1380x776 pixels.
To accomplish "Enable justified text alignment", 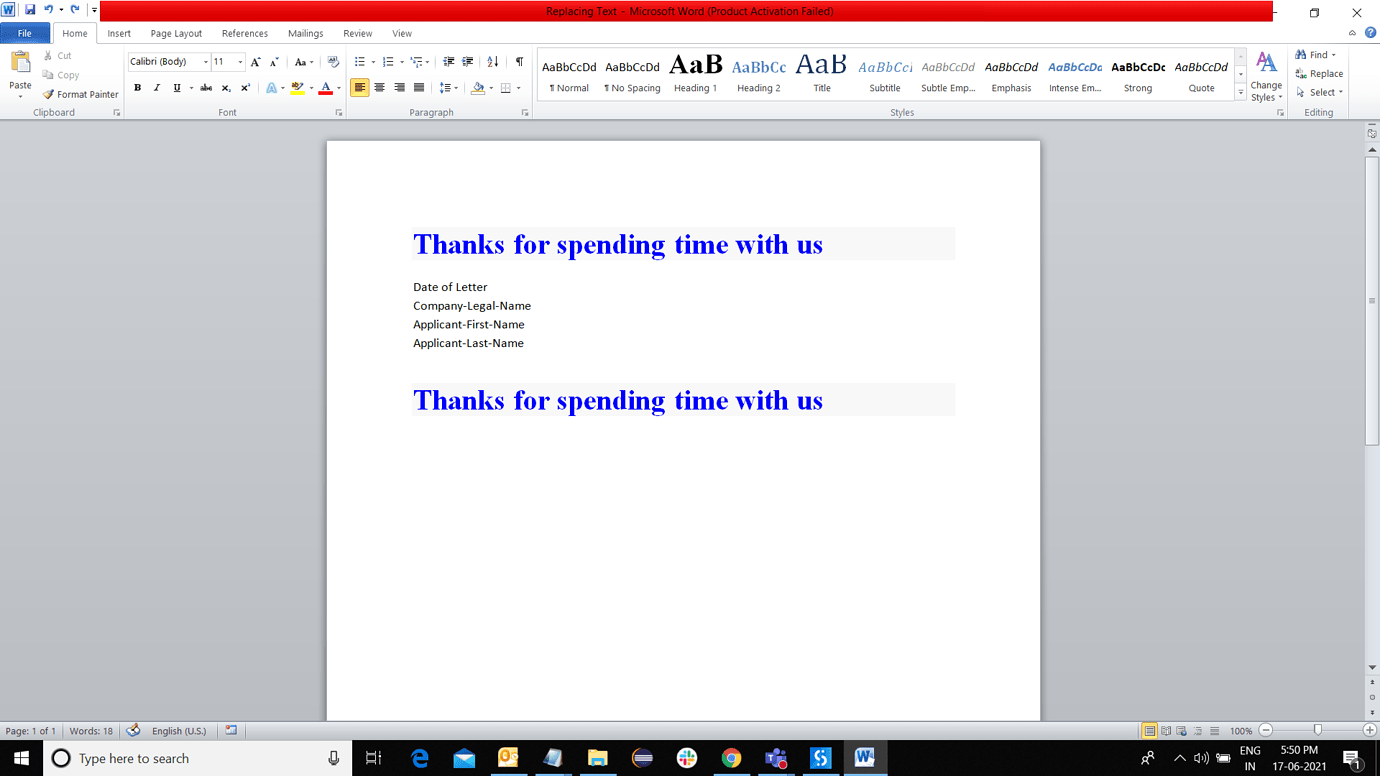I will [x=419, y=88].
